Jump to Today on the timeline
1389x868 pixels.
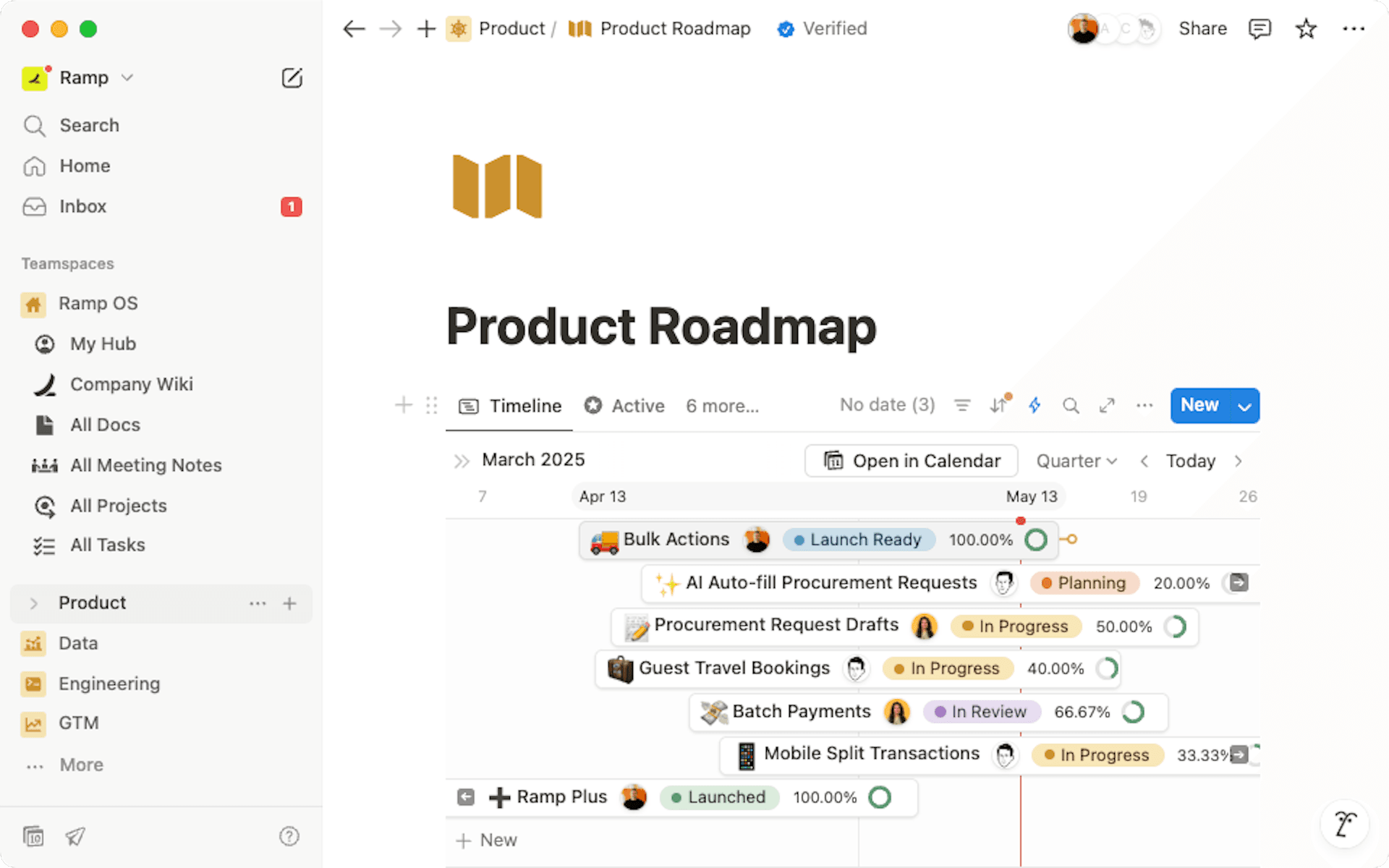click(1190, 461)
